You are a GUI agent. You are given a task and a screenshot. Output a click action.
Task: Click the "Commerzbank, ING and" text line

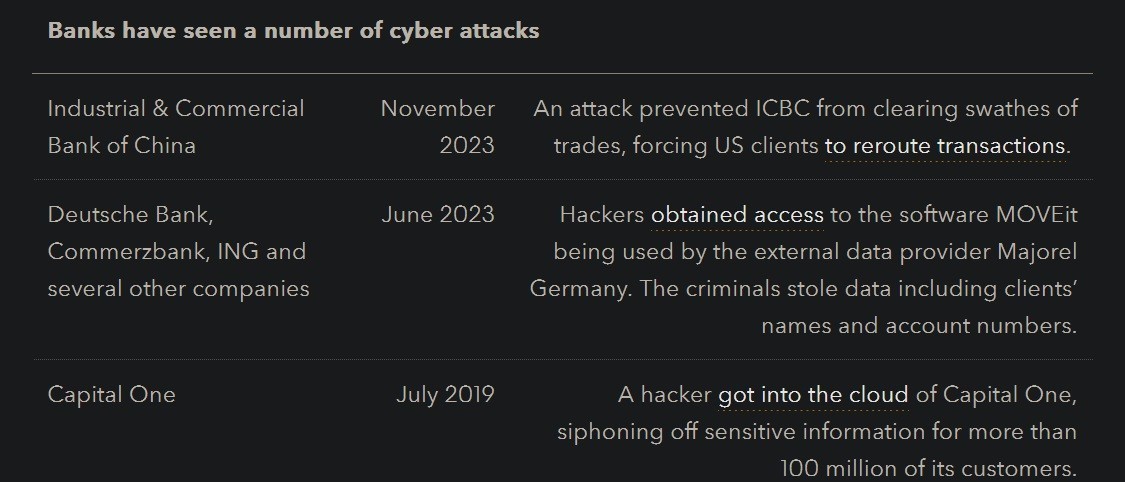click(176, 251)
